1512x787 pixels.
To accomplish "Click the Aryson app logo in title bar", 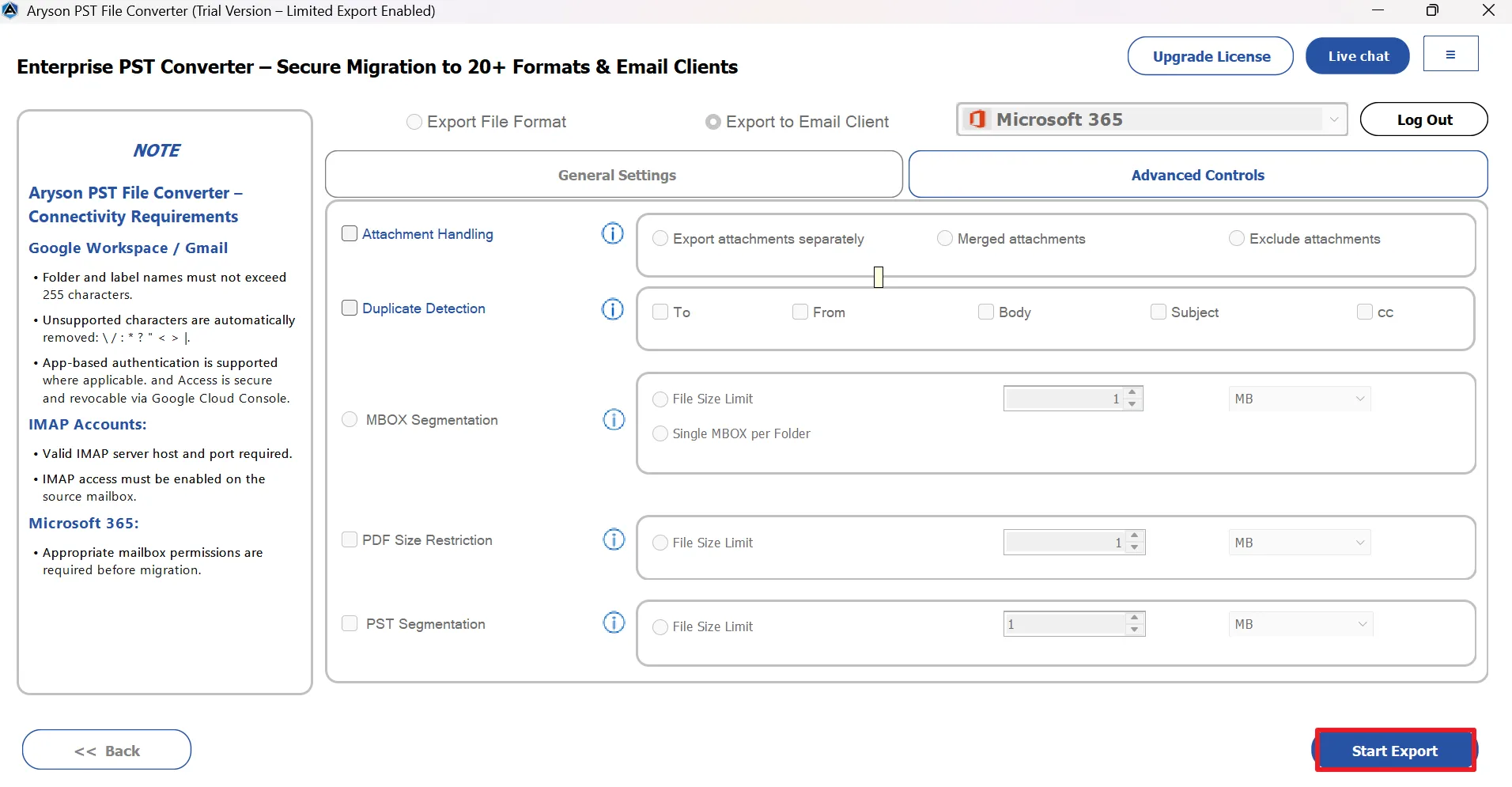I will (x=10, y=10).
